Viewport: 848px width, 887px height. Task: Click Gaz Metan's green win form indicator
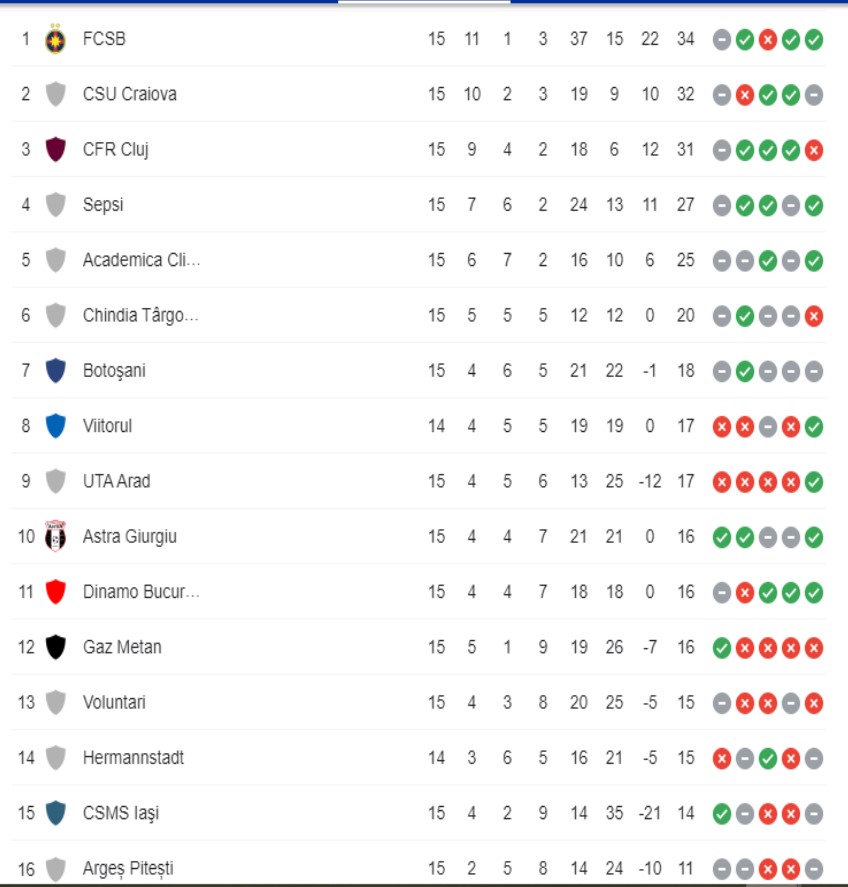(722, 647)
